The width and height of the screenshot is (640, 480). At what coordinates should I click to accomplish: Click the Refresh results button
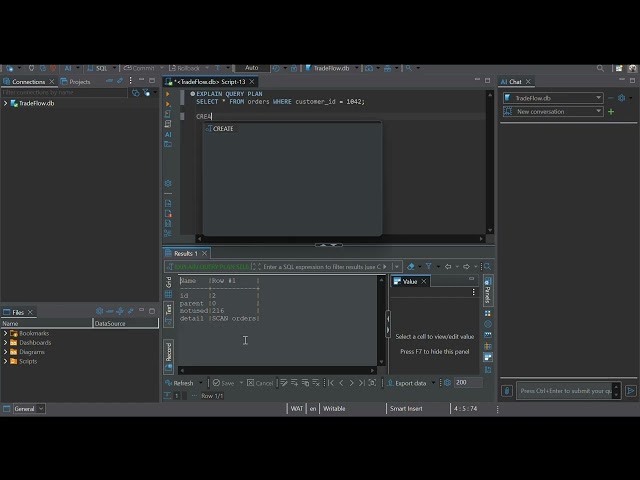point(180,383)
